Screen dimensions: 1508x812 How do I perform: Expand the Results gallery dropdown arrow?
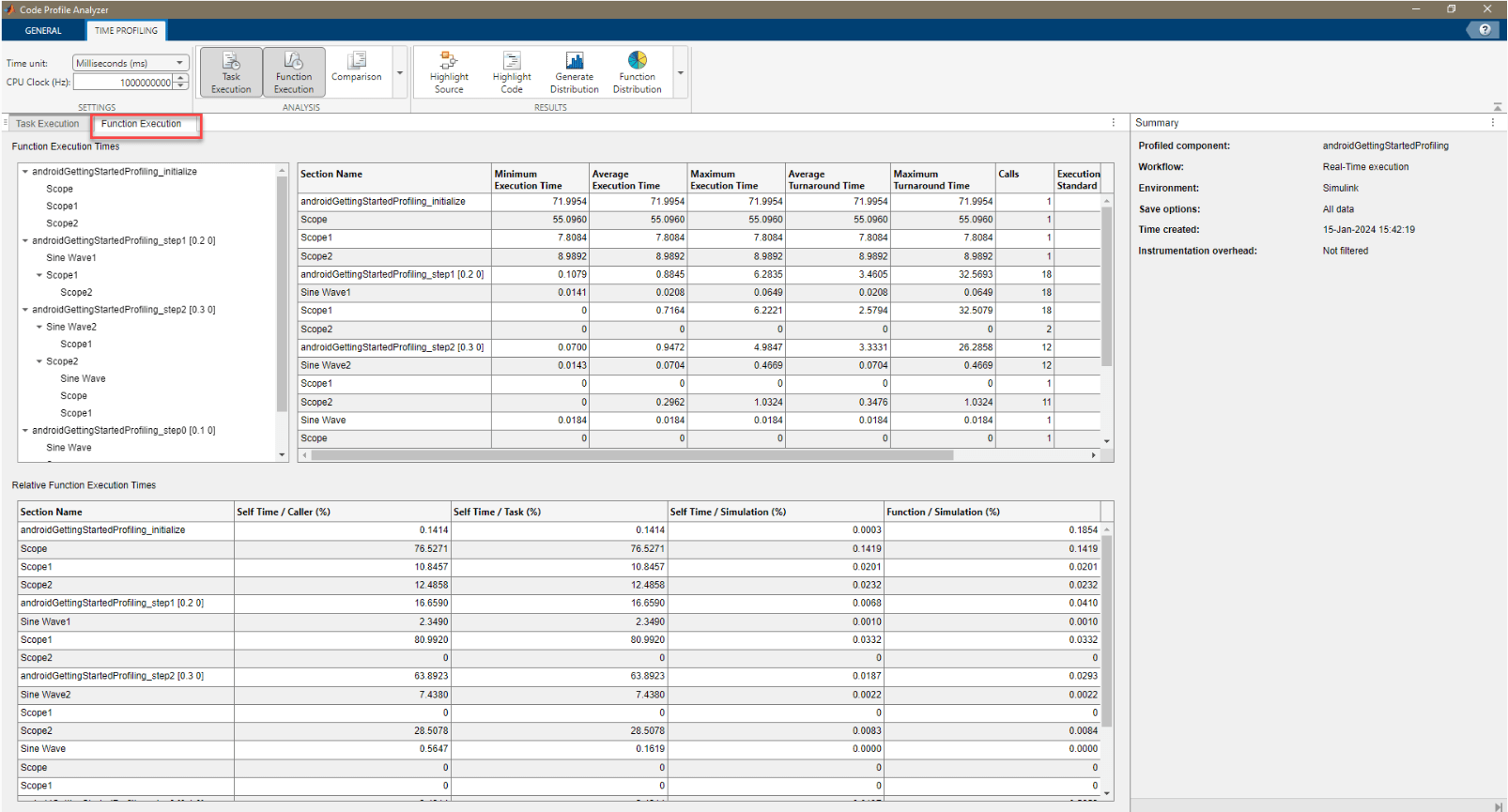pyautogui.click(x=681, y=73)
